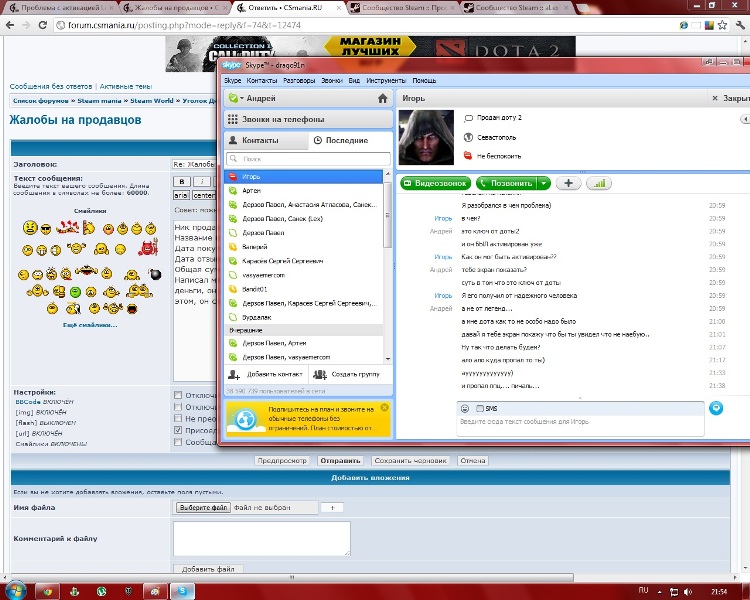
Task: Open the Chrome wrench settings menu
Action: point(740,25)
